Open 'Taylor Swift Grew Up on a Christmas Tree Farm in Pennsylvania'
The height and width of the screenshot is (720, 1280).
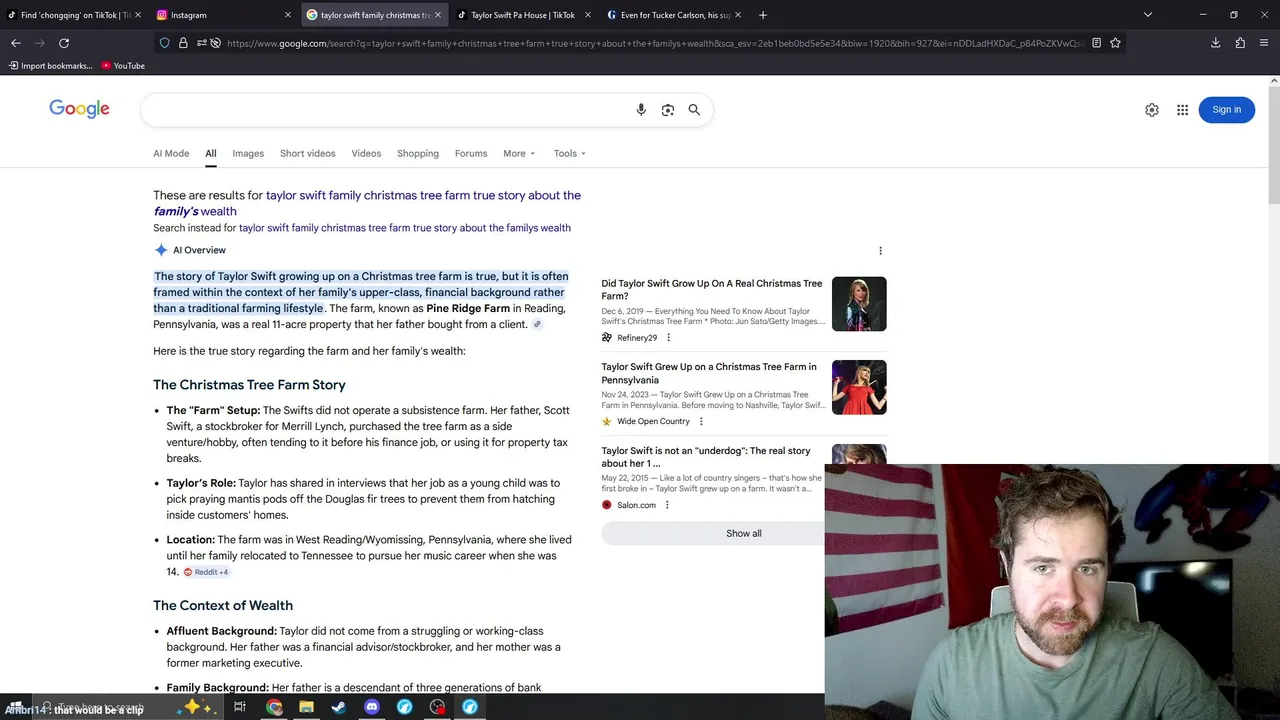(x=709, y=373)
